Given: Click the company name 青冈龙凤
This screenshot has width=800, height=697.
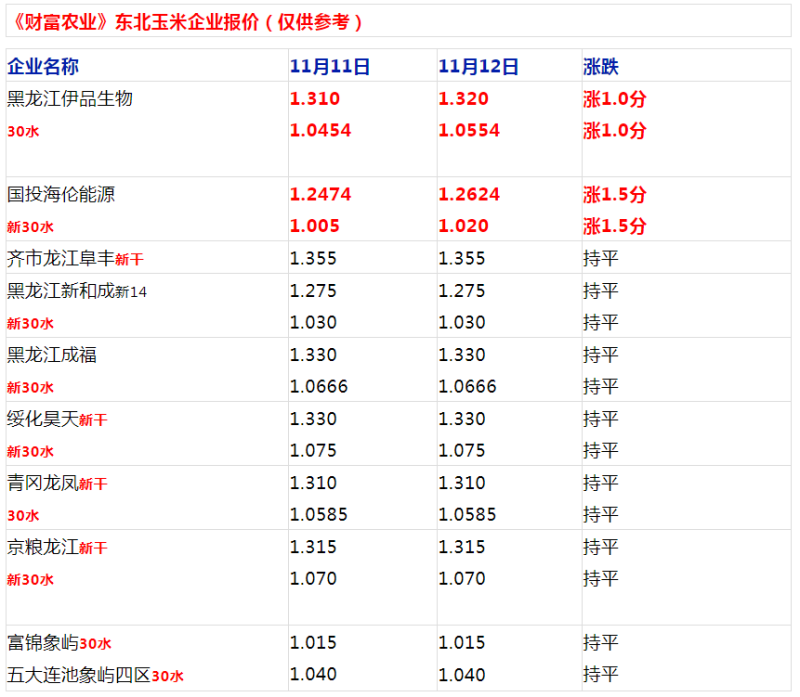Looking at the screenshot, I should 43,483.
